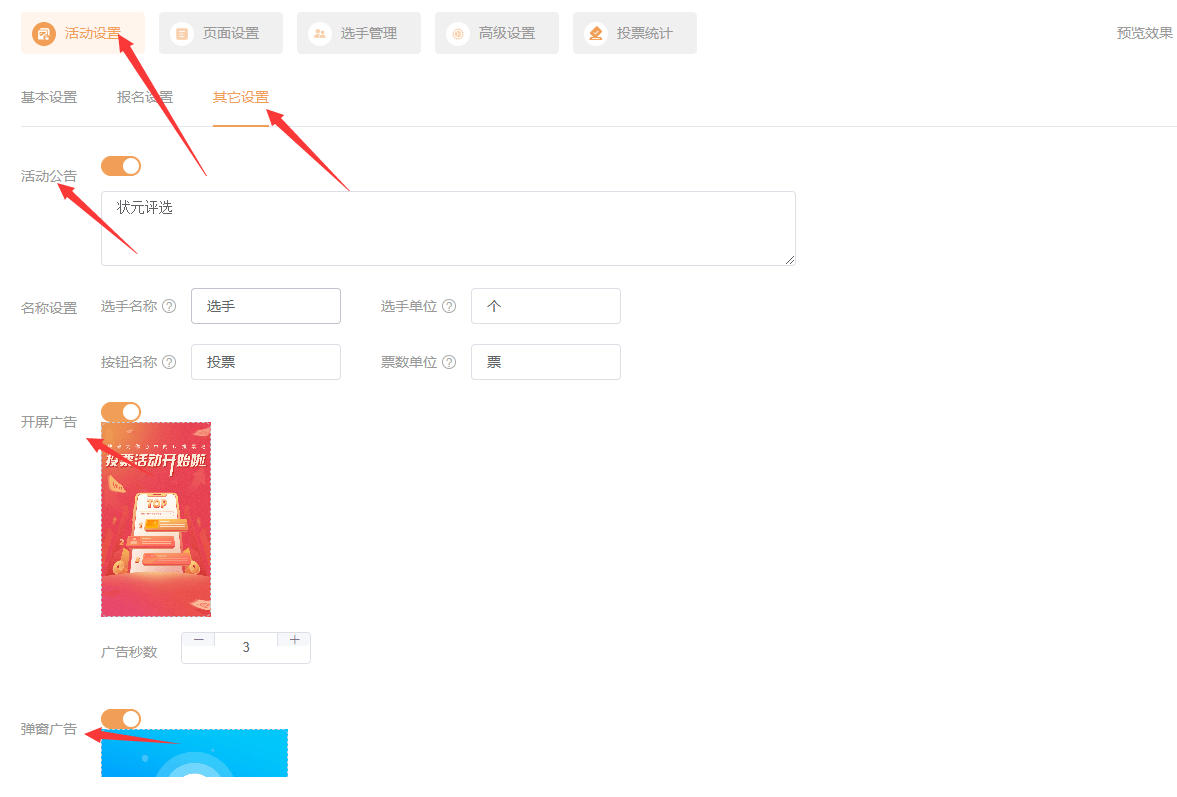Click the 广告秒数 number field

246,648
